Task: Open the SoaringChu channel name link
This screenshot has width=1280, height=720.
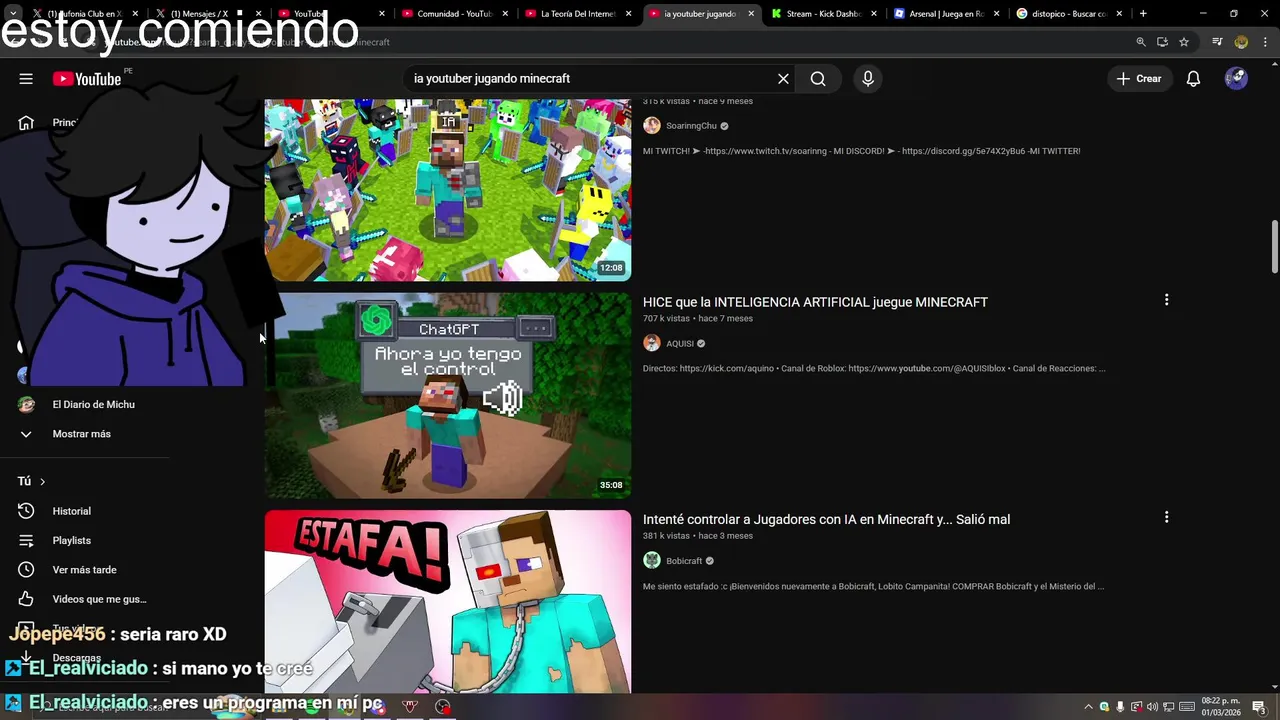Action: click(691, 126)
